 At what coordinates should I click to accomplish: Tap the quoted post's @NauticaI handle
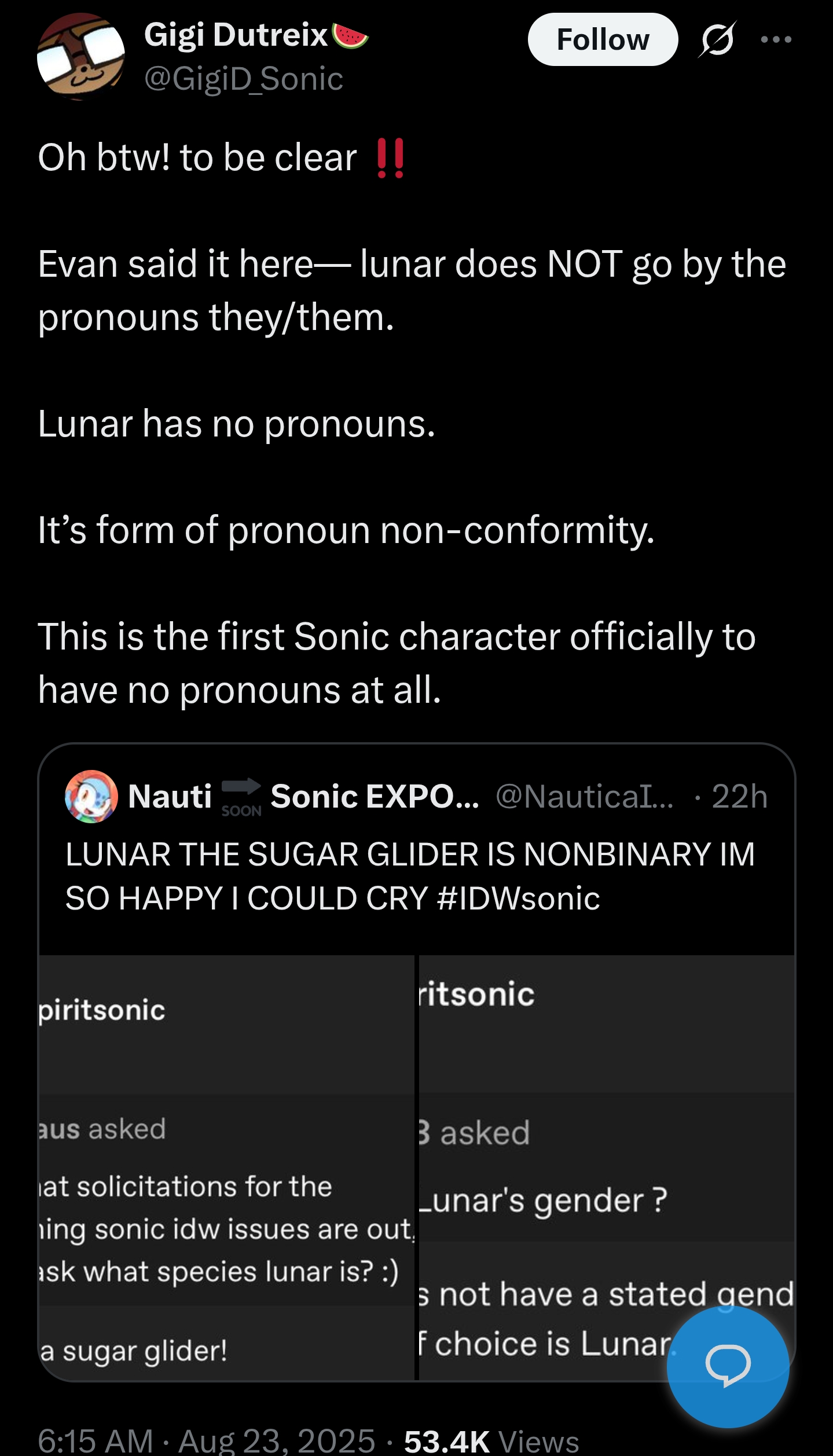585,797
